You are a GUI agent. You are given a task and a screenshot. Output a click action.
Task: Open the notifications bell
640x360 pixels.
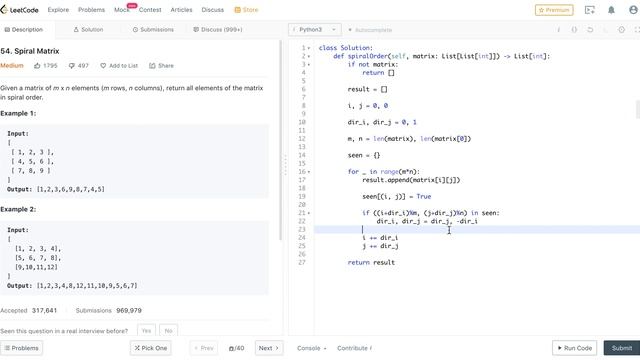tap(611, 10)
